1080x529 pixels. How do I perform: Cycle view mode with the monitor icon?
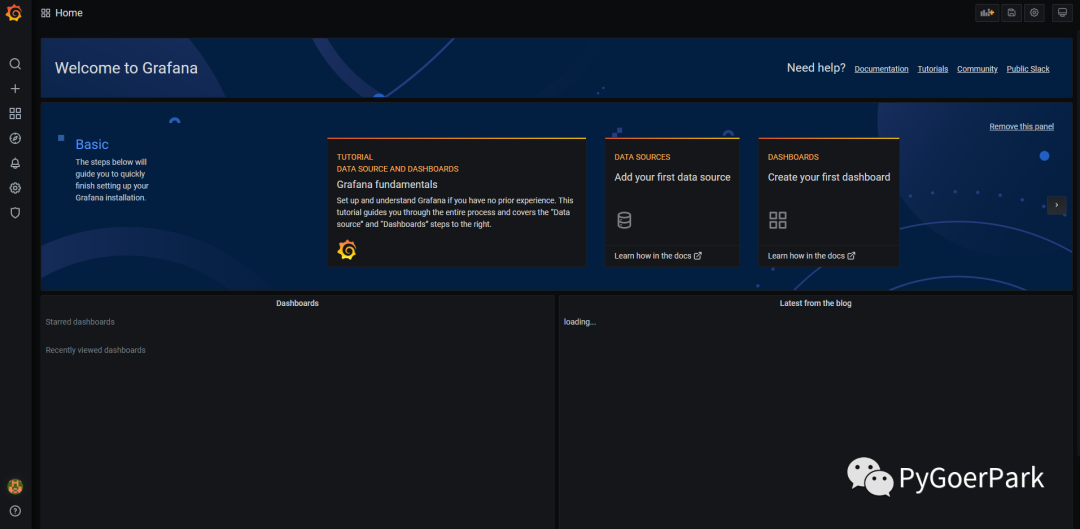pyautogui.click(x=1063, y=12)
